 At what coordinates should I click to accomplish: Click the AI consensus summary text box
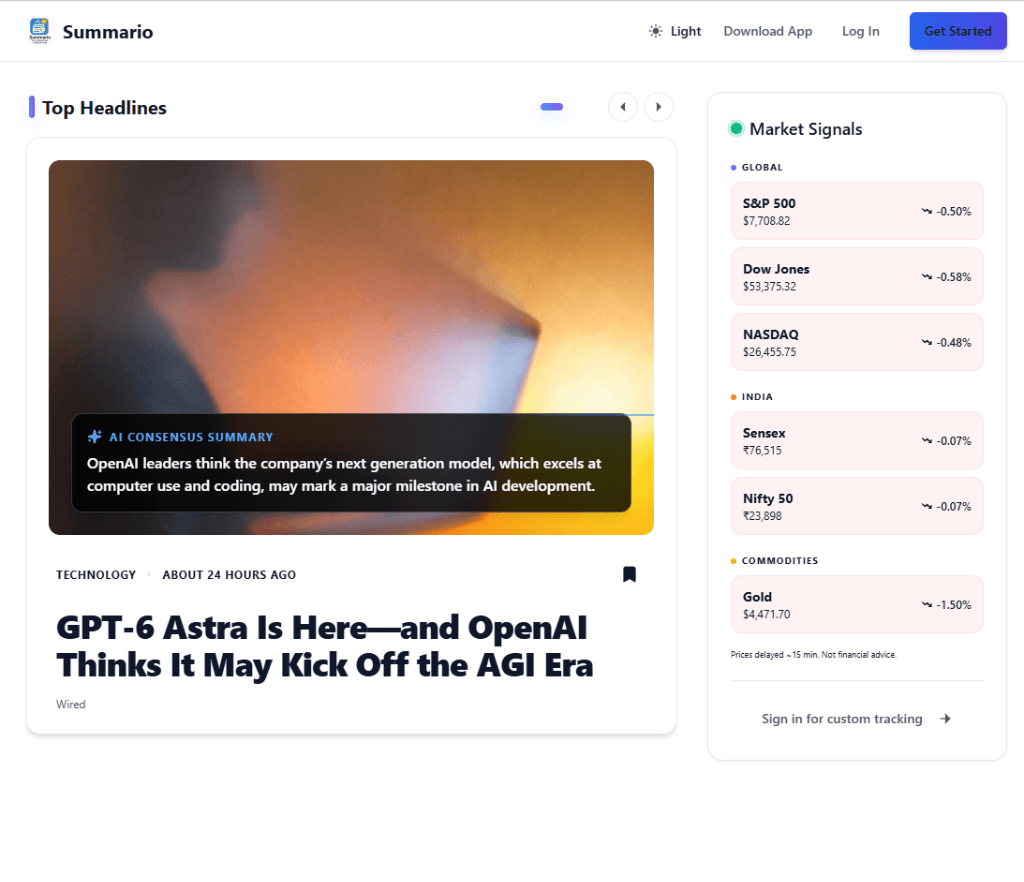(x=351, y=462)
